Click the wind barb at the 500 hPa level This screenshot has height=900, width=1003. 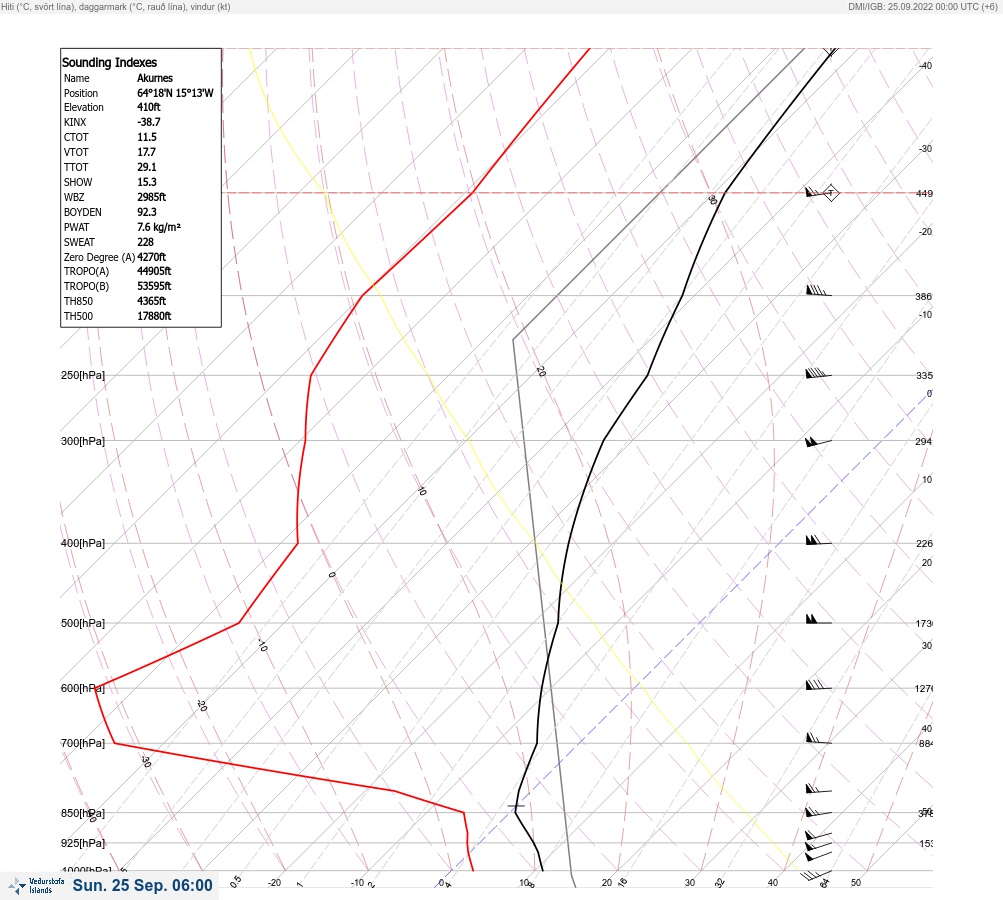point(818,619)
